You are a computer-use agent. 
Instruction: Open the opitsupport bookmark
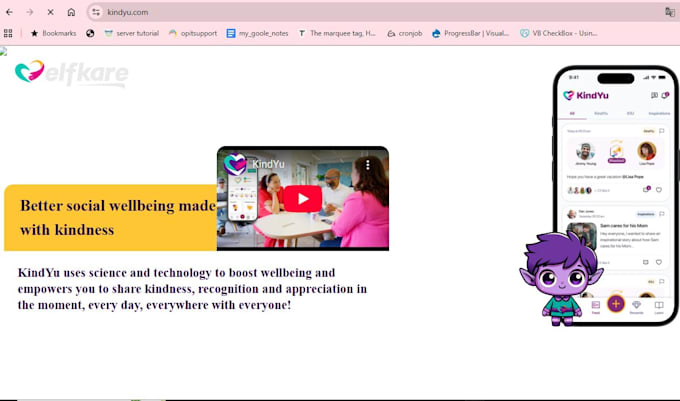(193, 33)
